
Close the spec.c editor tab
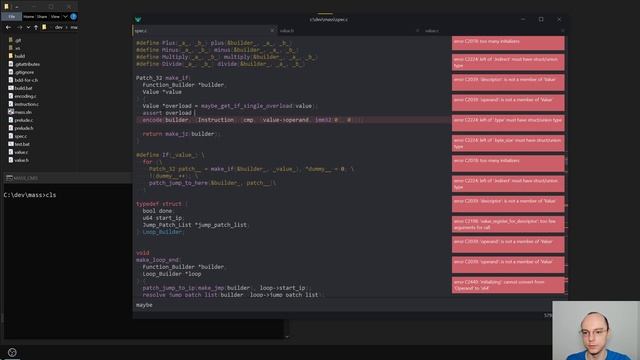tap(272, 31)
